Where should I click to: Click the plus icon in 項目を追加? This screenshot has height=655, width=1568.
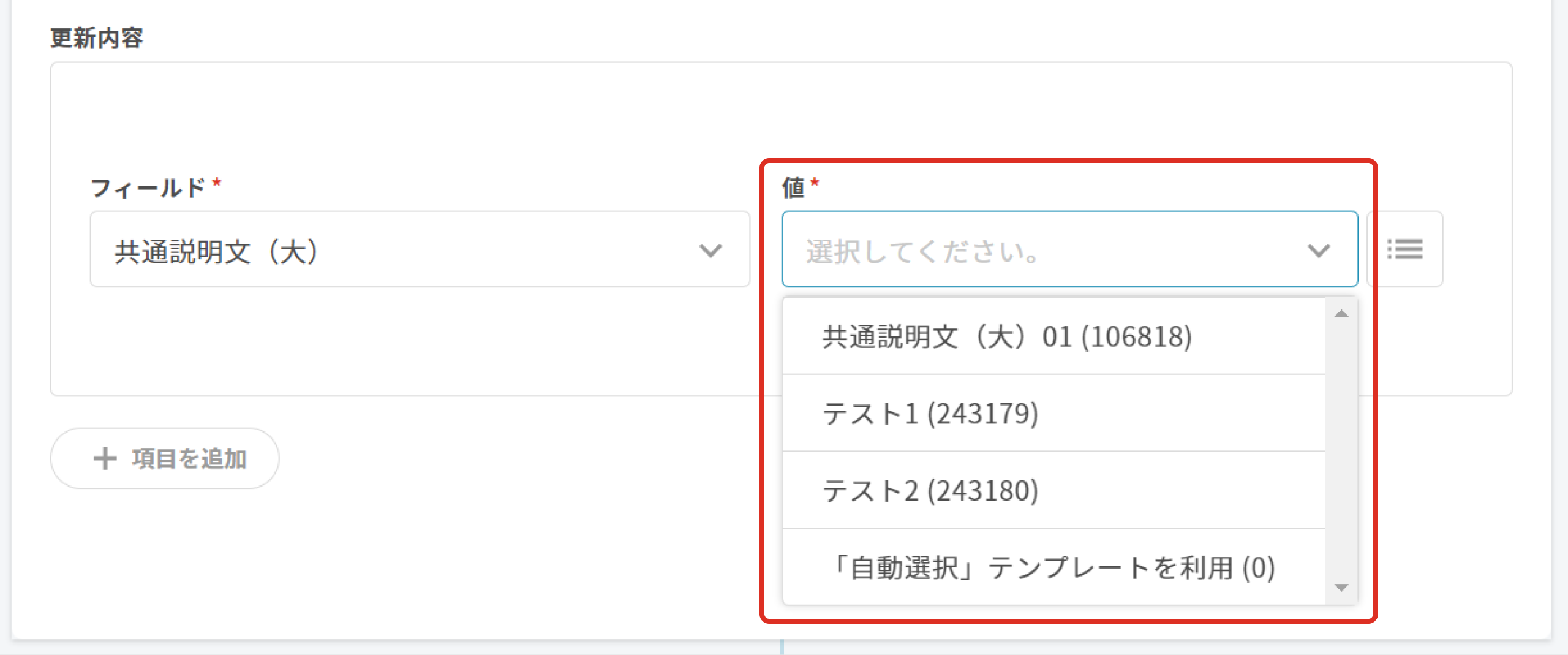pos(105,458)
